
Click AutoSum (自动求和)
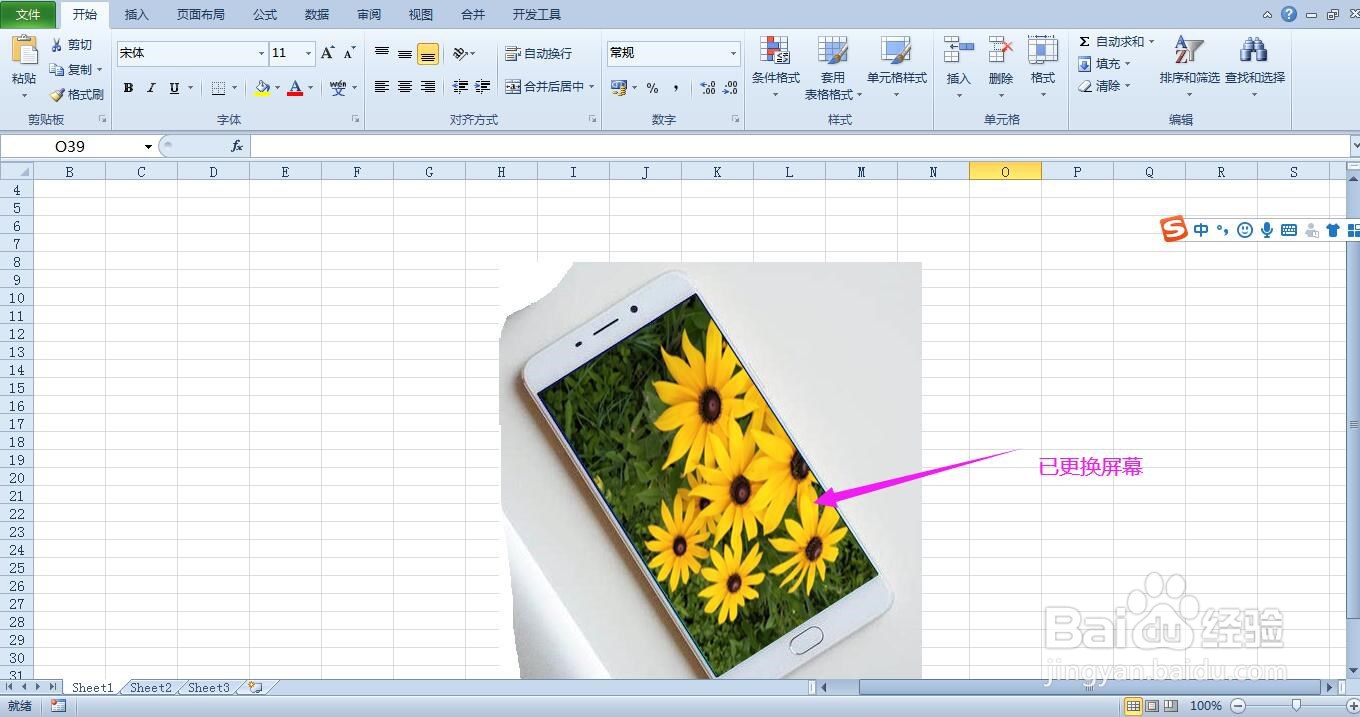pos(1116,42)
